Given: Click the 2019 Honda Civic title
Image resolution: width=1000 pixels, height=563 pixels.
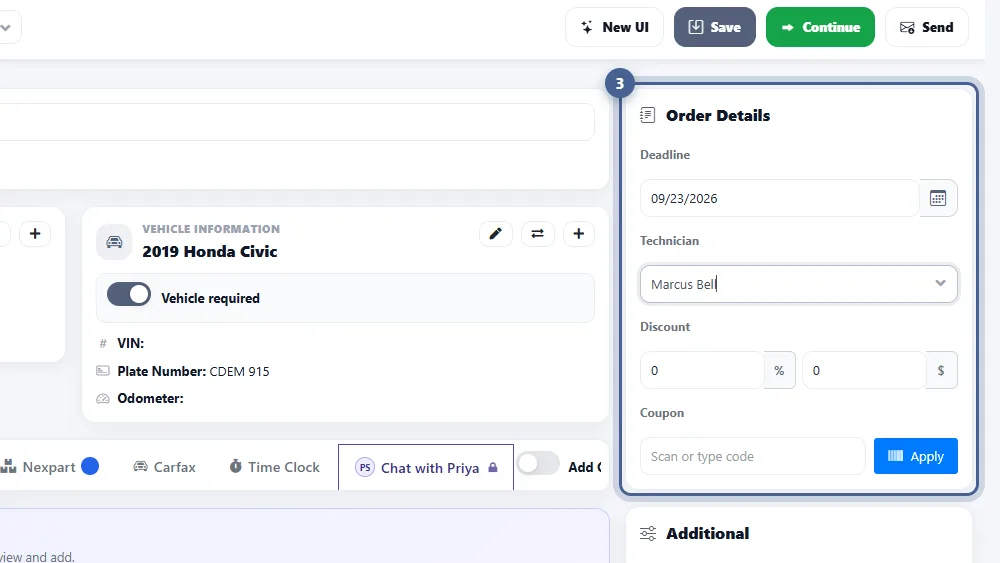Looking at the screenshot, I should click(x=210, y=252).
